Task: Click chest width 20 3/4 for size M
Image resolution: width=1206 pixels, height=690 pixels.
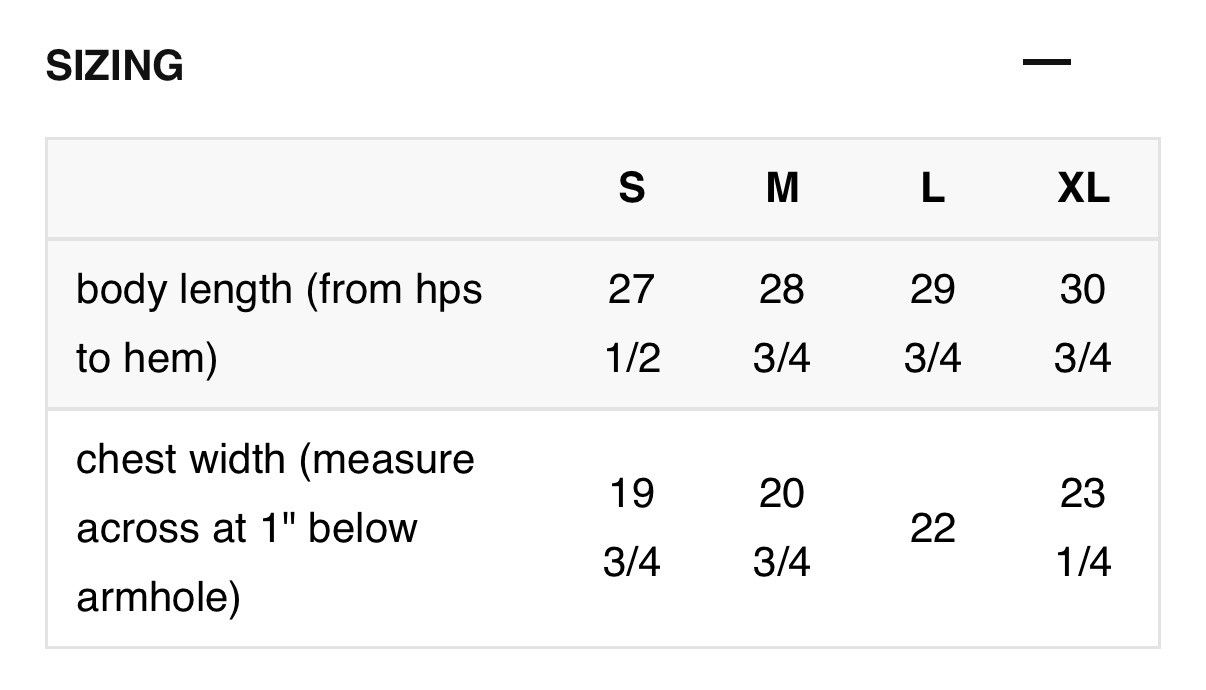Action: click(782, 529)
